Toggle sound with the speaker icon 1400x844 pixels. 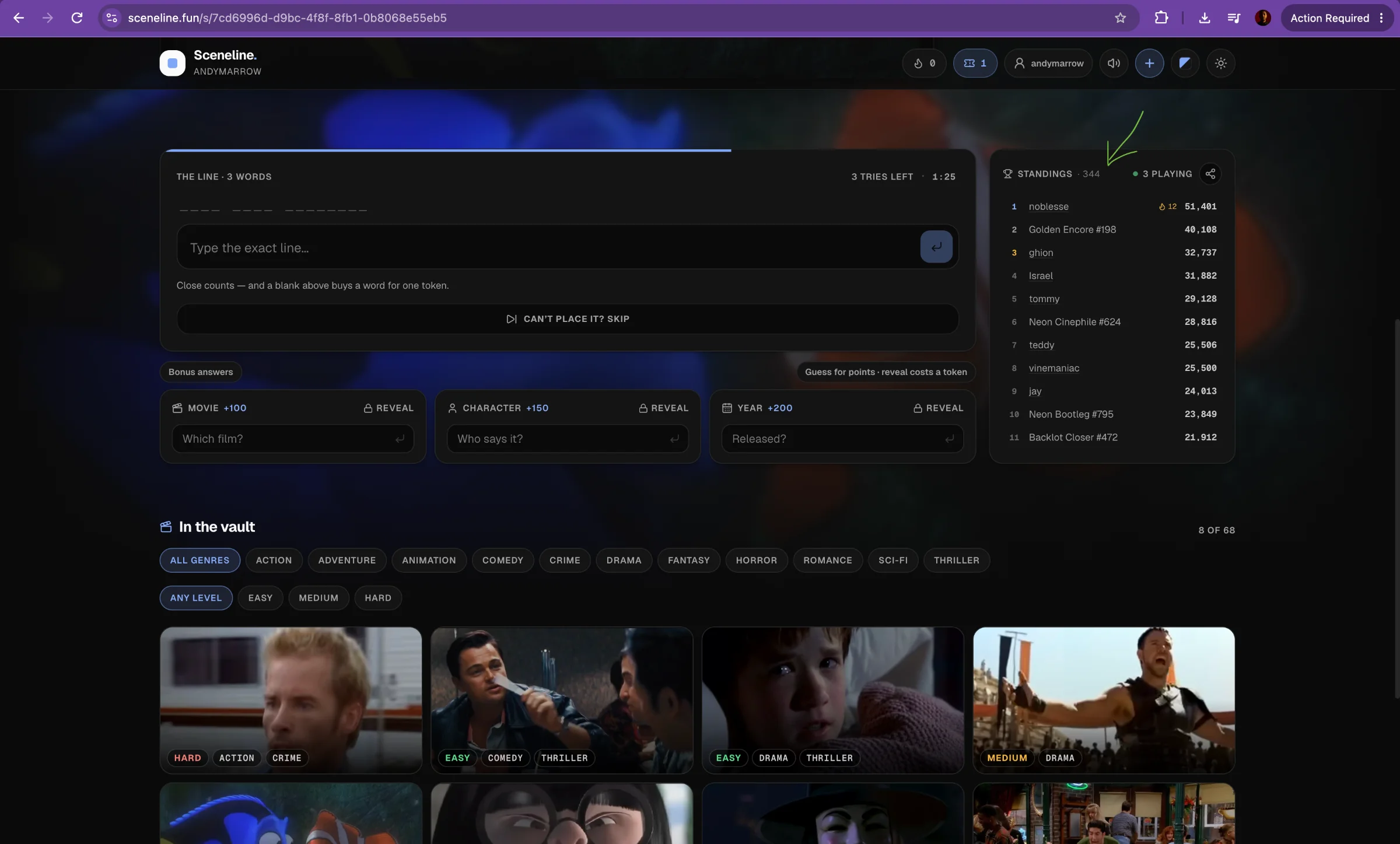[x=1114, y=63]
